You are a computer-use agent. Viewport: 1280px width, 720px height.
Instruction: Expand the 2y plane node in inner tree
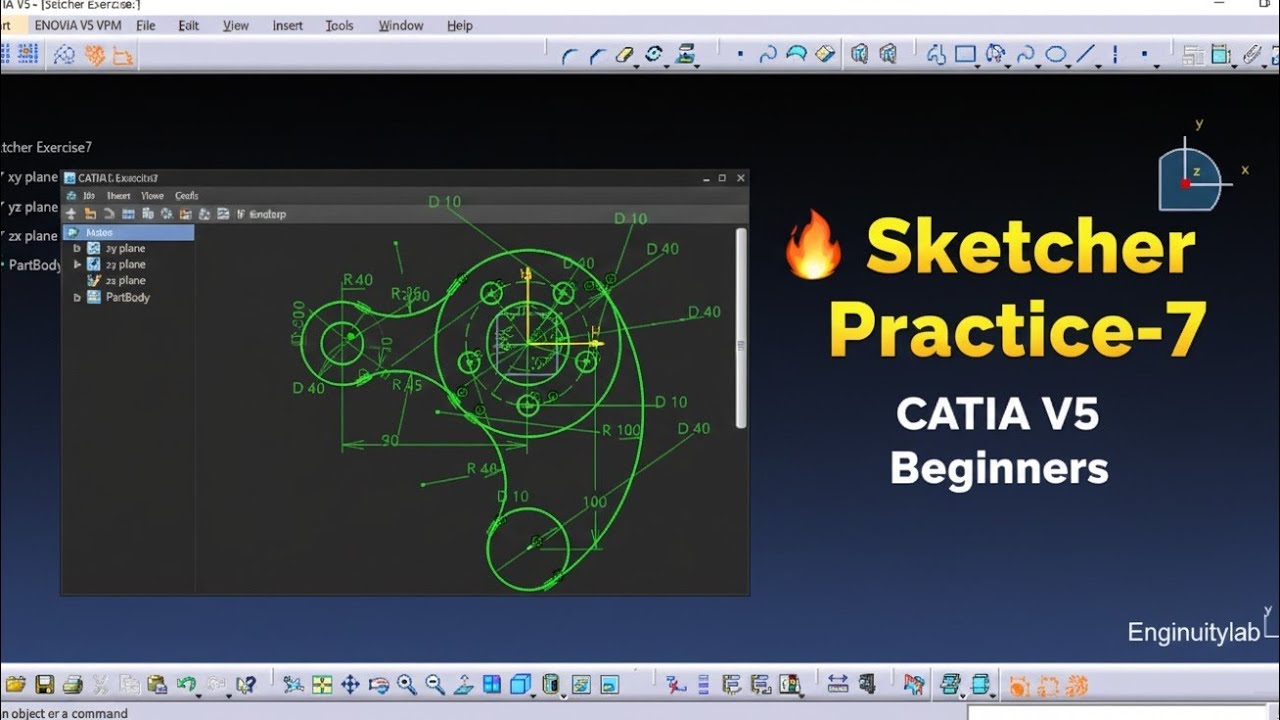point(77,248)
